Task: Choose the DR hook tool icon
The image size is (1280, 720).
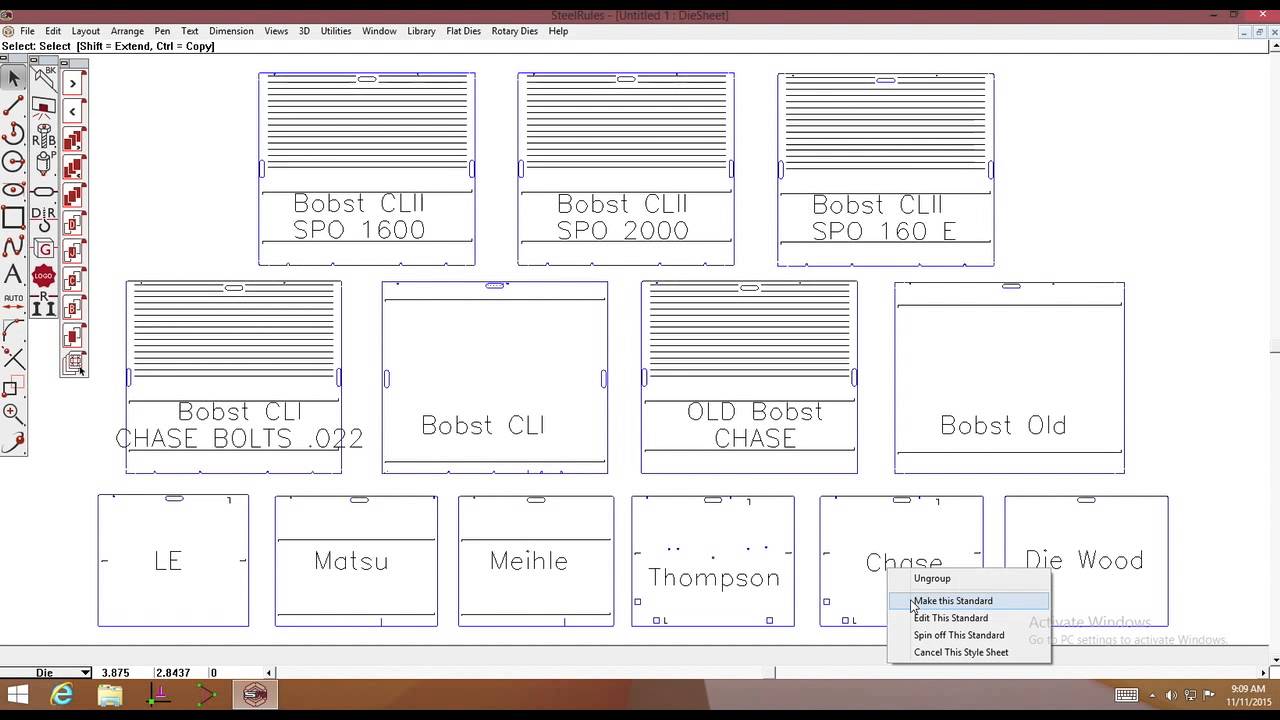Action: tap(44, 219)
